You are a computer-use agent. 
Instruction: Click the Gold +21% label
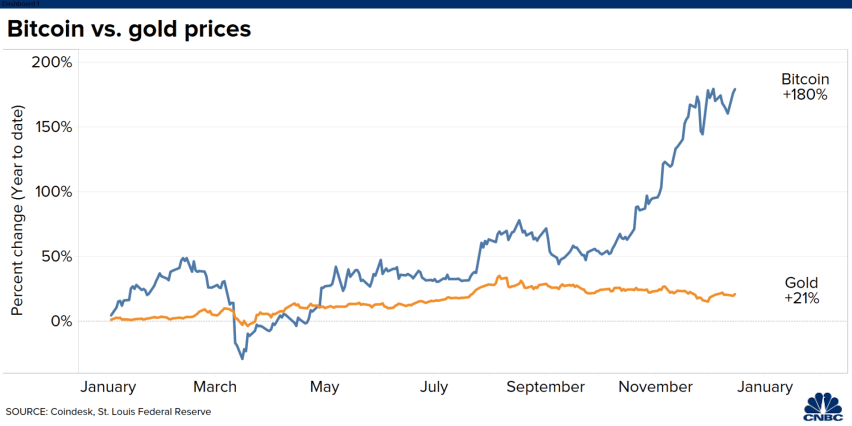(801, 290)
